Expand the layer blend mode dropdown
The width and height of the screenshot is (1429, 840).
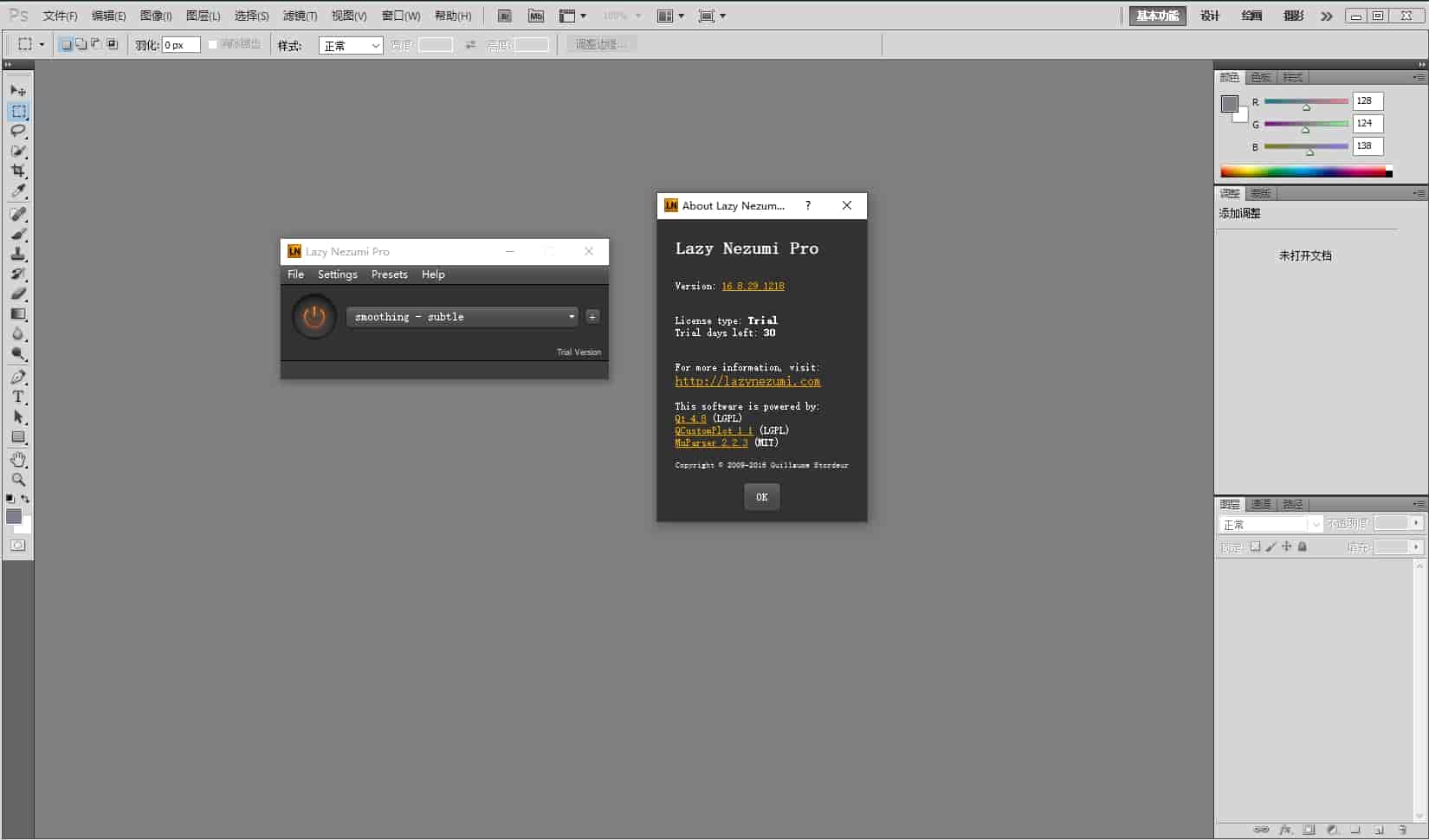pyautogui.click(x=1271, y=525)
